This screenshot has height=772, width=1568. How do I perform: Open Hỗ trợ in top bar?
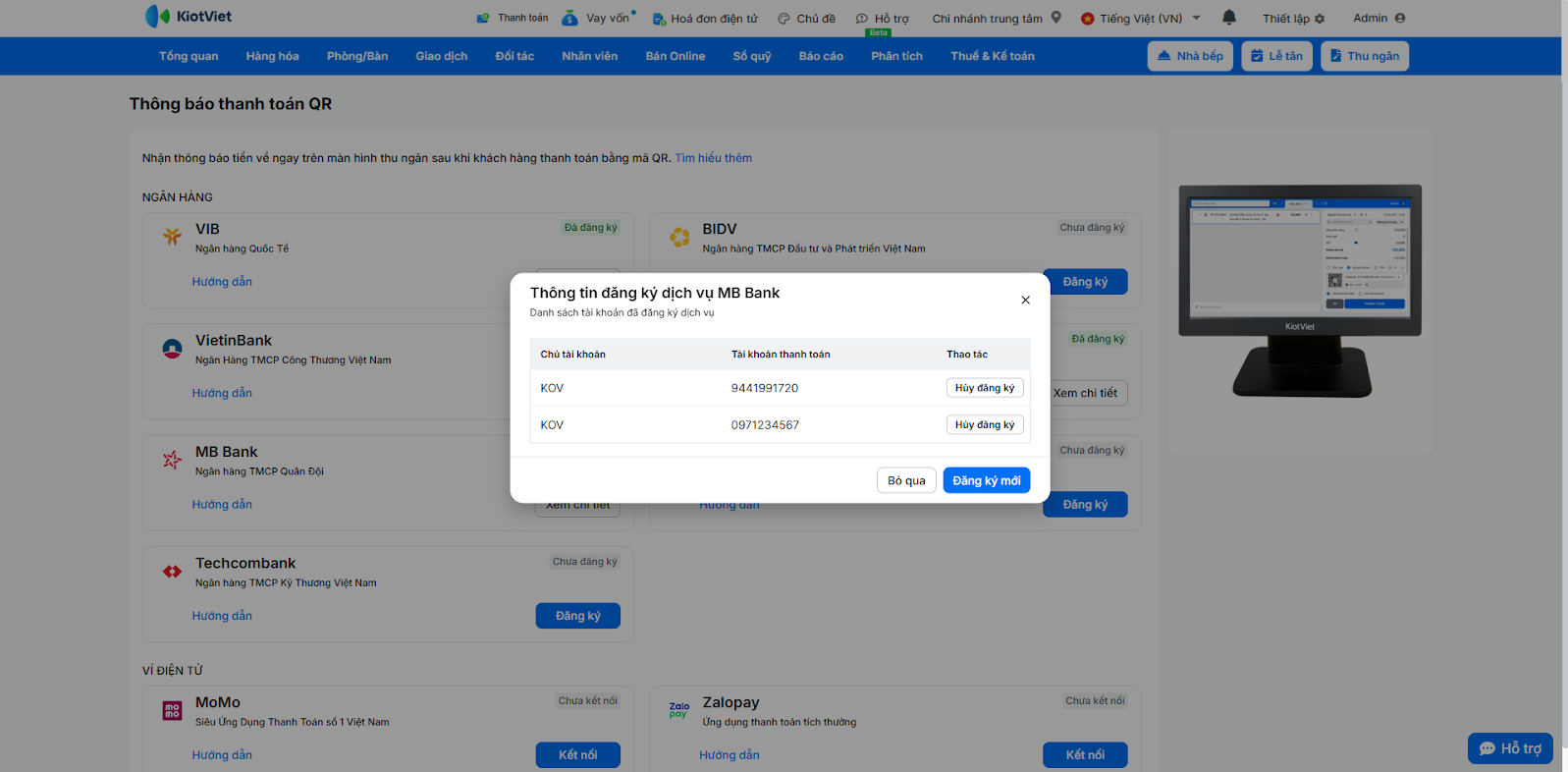[x=882, y=18]
